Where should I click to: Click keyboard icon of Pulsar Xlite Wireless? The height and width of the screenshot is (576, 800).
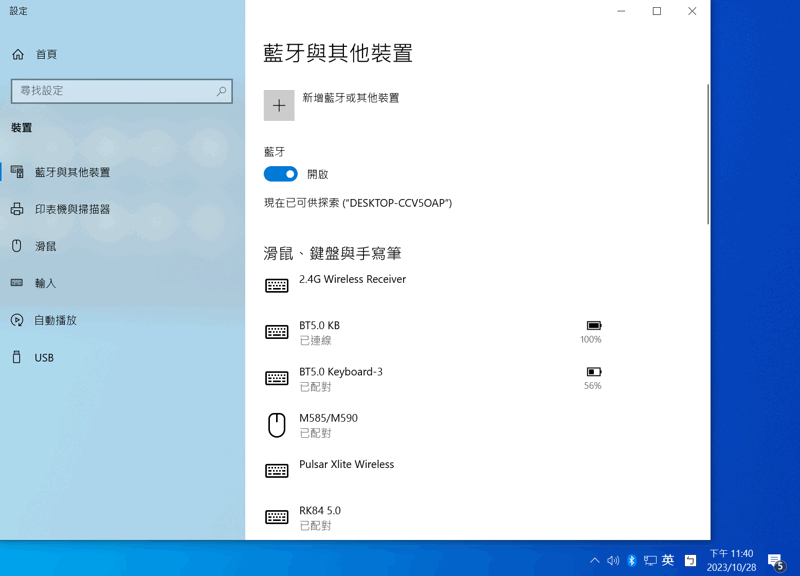pyautogui.click(x=277, y=471)
